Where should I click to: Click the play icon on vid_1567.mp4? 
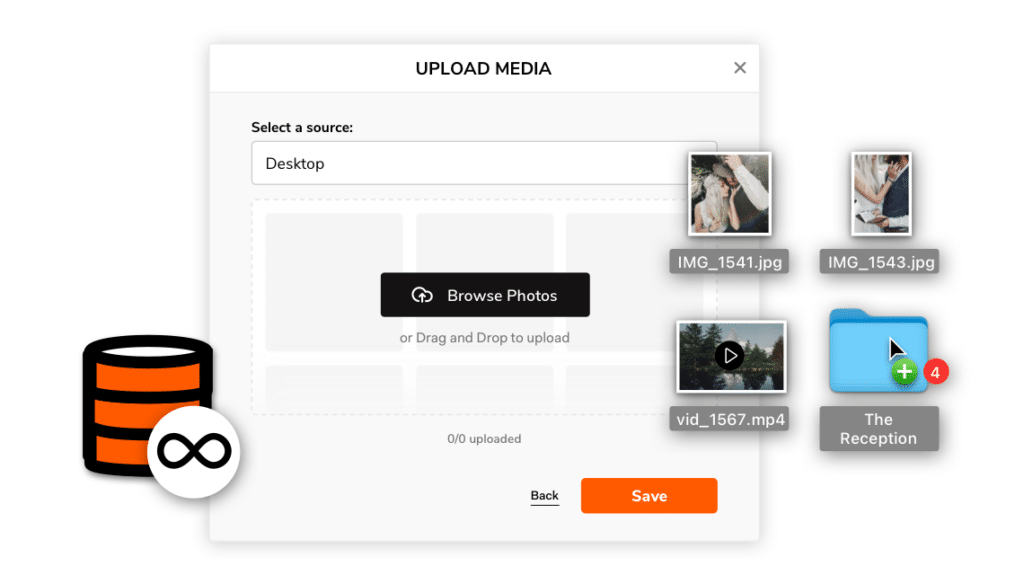click(x=729, y=355)
